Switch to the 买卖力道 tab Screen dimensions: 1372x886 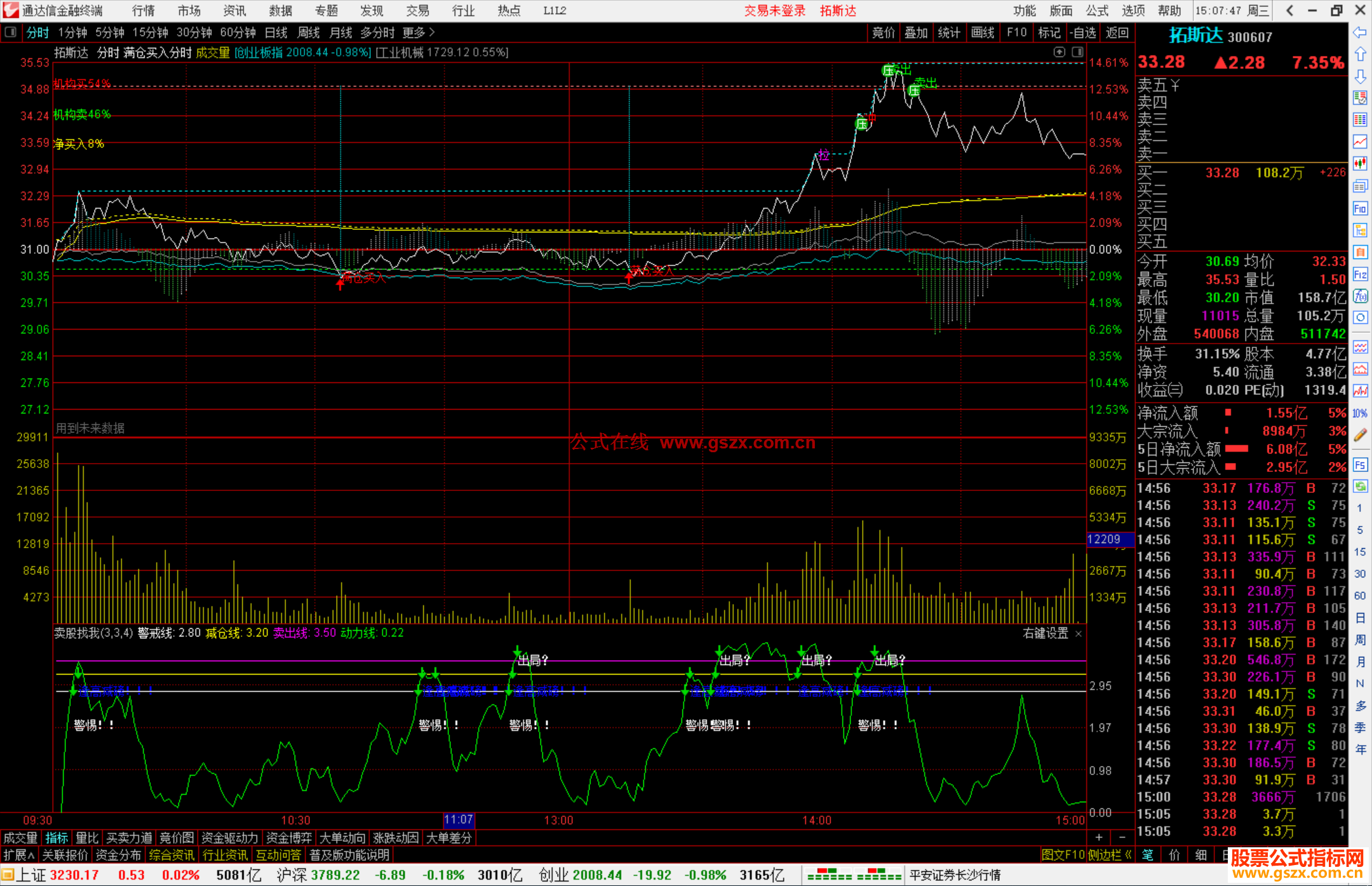coord(129,838)
